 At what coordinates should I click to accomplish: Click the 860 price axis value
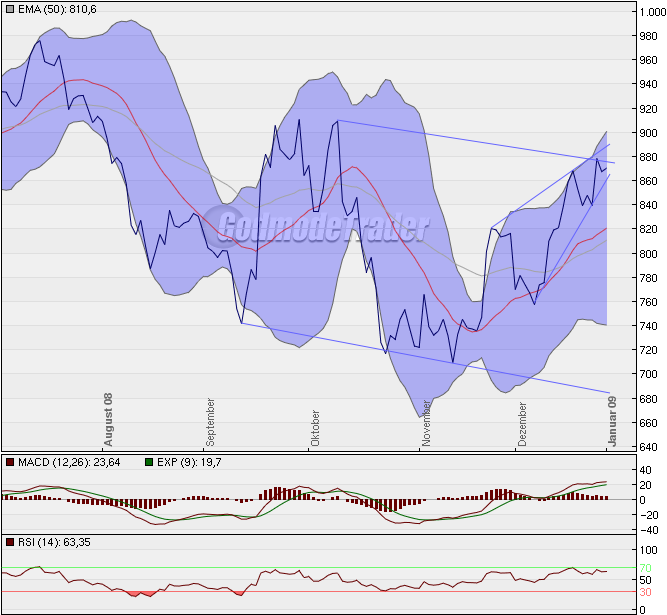649,181
